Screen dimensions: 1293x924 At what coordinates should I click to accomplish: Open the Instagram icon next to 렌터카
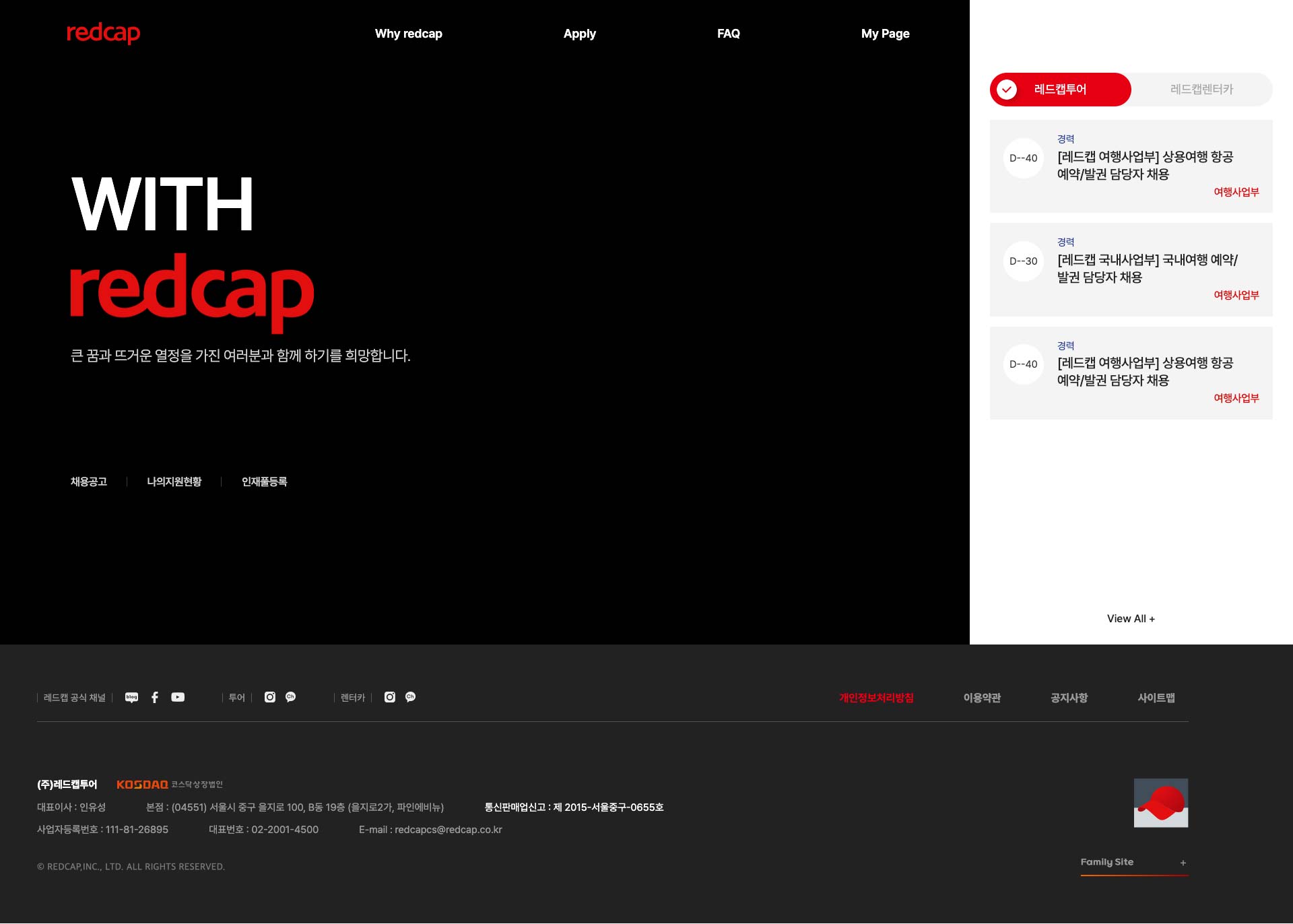(x=390, y=697)
